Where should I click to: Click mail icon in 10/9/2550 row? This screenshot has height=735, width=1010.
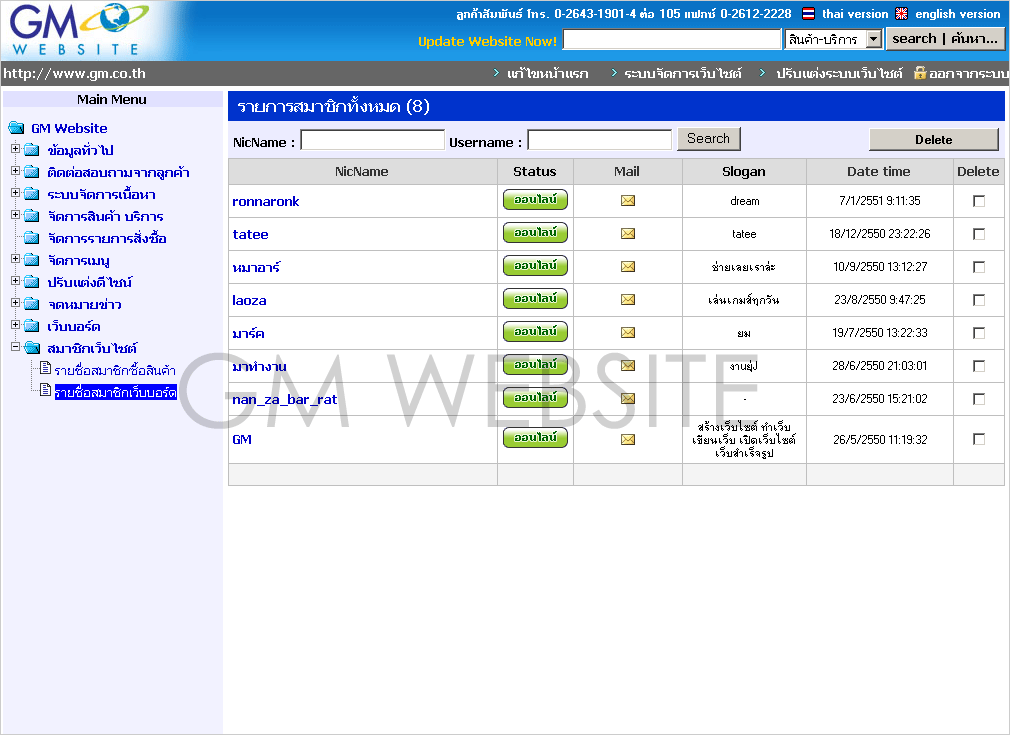627,267
